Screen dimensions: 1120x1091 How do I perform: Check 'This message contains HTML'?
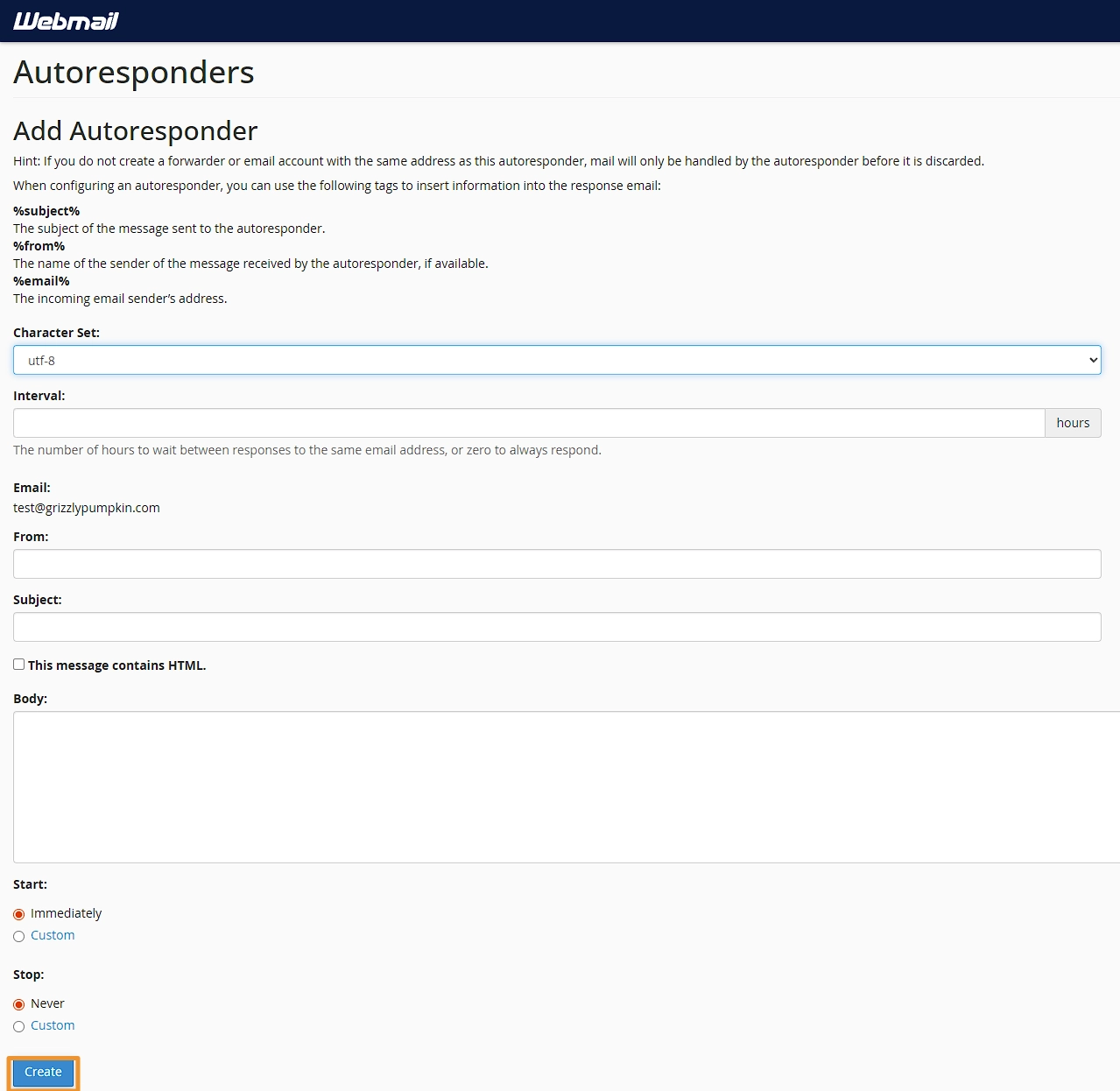(x=18, y=665)
